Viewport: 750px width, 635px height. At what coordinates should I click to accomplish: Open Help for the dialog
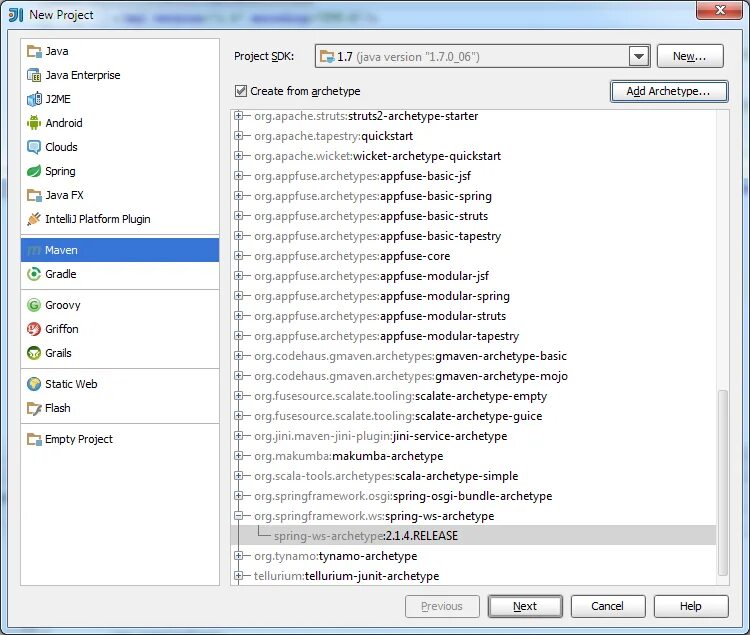coord(691,606)
